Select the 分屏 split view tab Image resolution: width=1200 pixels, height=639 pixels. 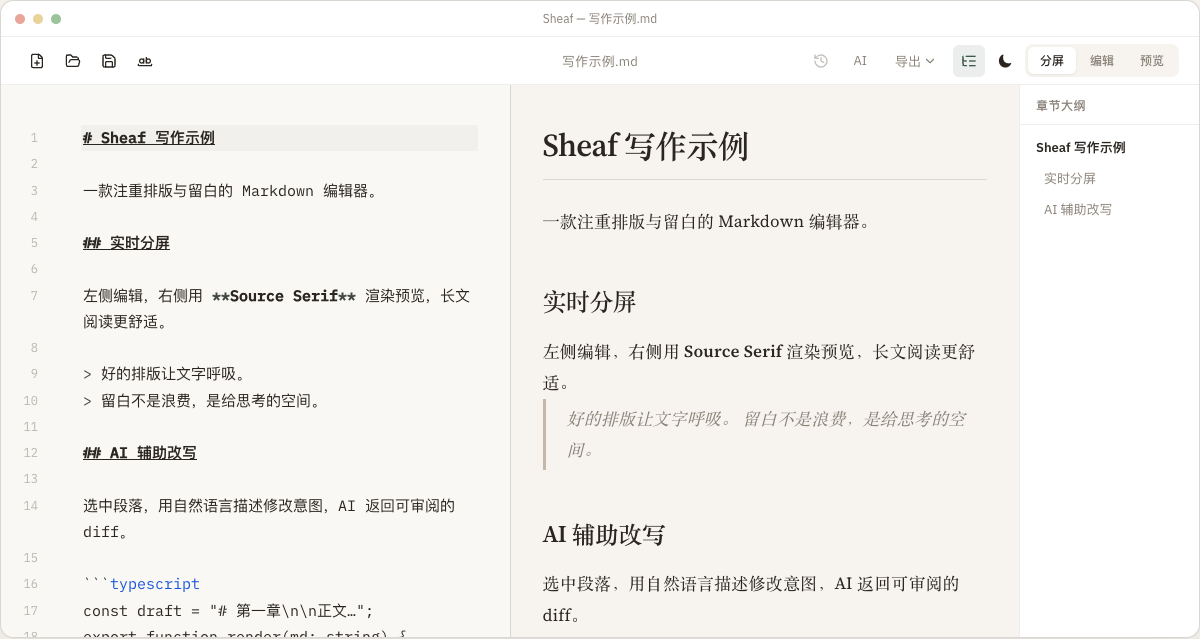[1052, 61]
